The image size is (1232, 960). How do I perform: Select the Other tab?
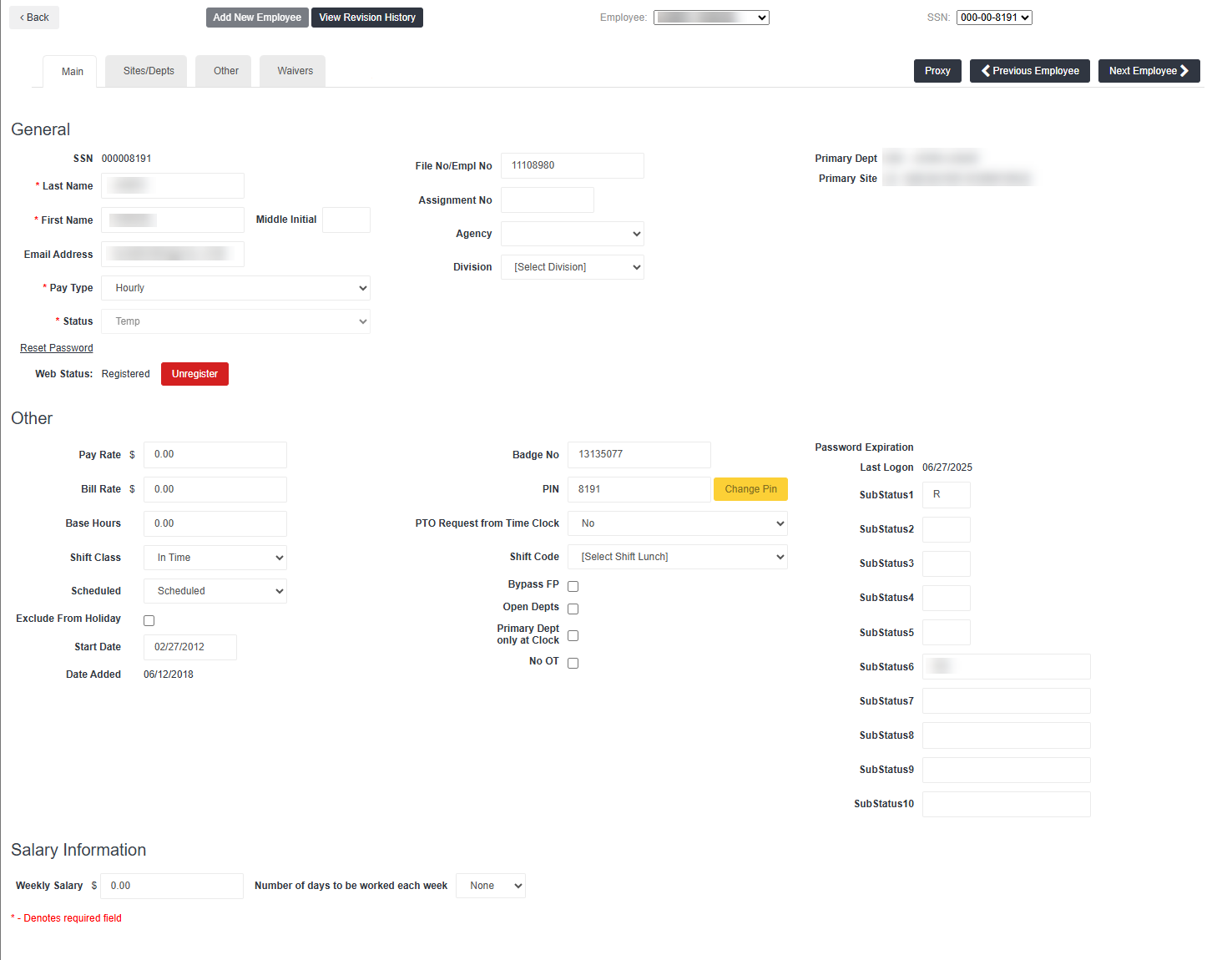coord(225,71)
